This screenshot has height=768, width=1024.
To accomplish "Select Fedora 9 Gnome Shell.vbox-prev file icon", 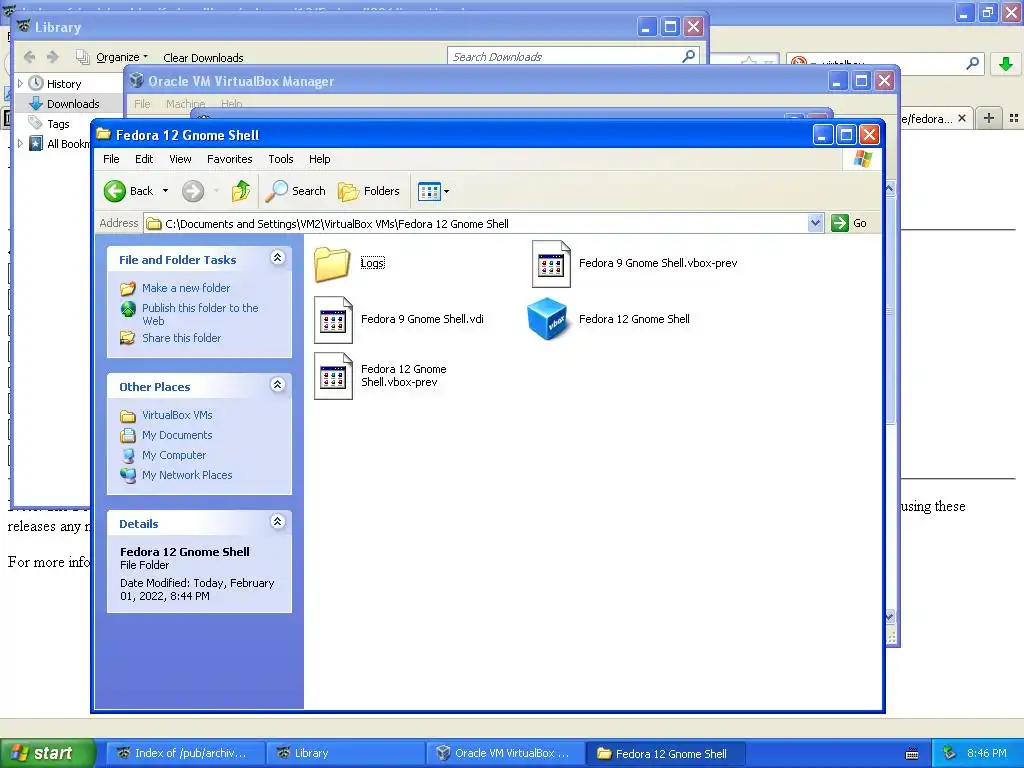I will pos(551,264).
